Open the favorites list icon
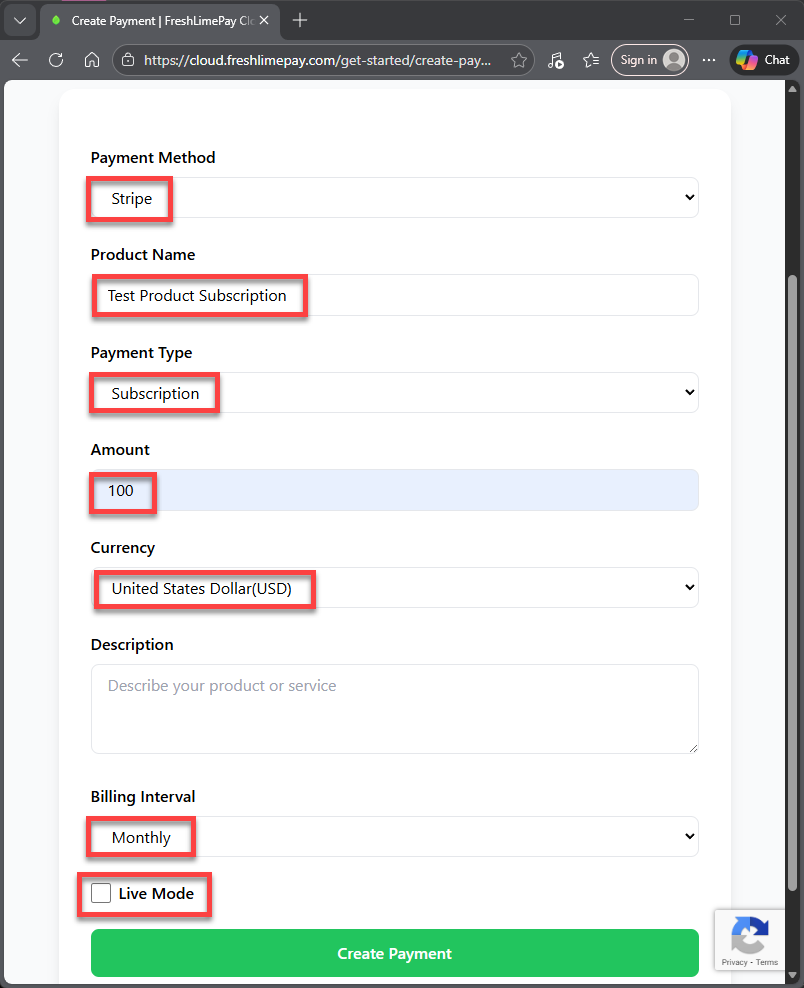 point(591,60)
